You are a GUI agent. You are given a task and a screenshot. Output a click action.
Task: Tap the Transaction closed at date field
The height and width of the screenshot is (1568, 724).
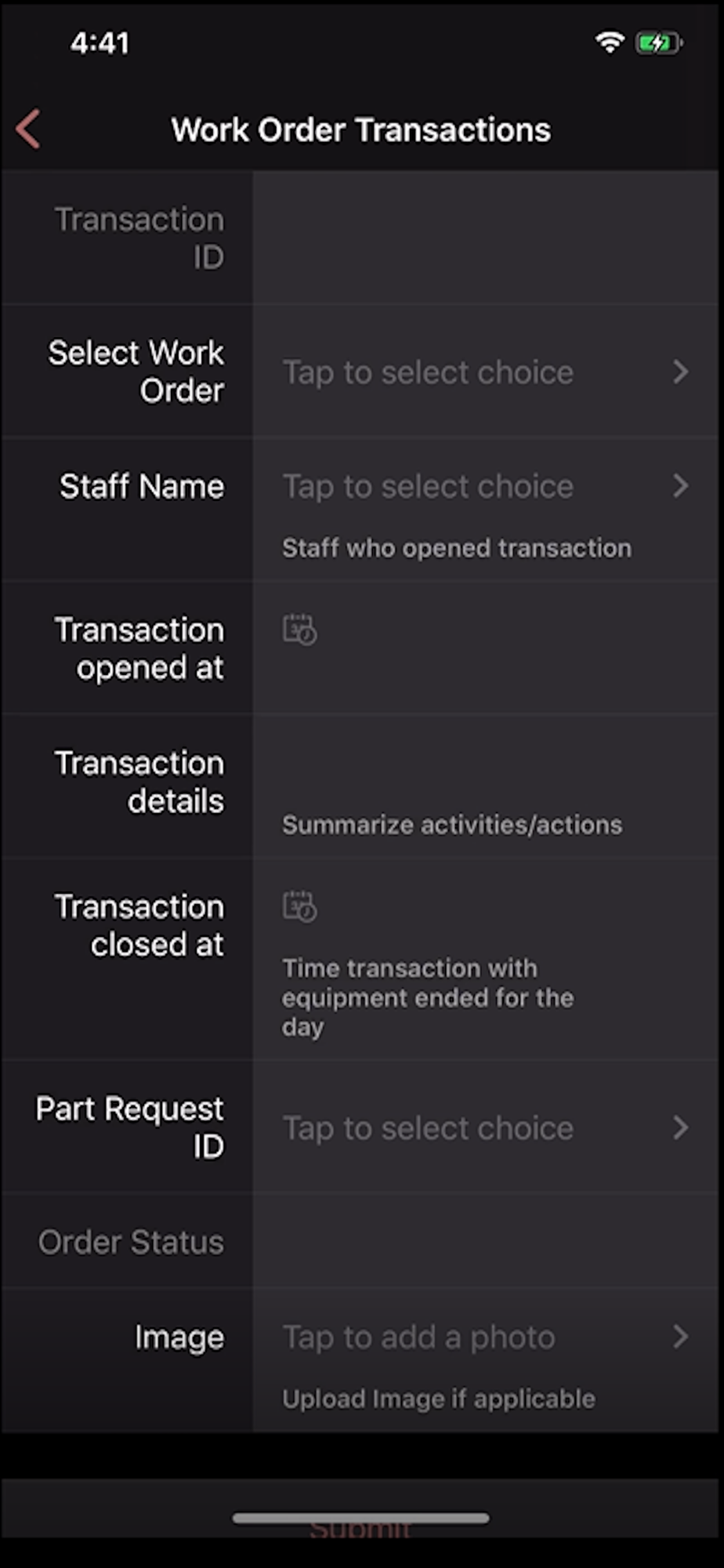pos(485,960)
